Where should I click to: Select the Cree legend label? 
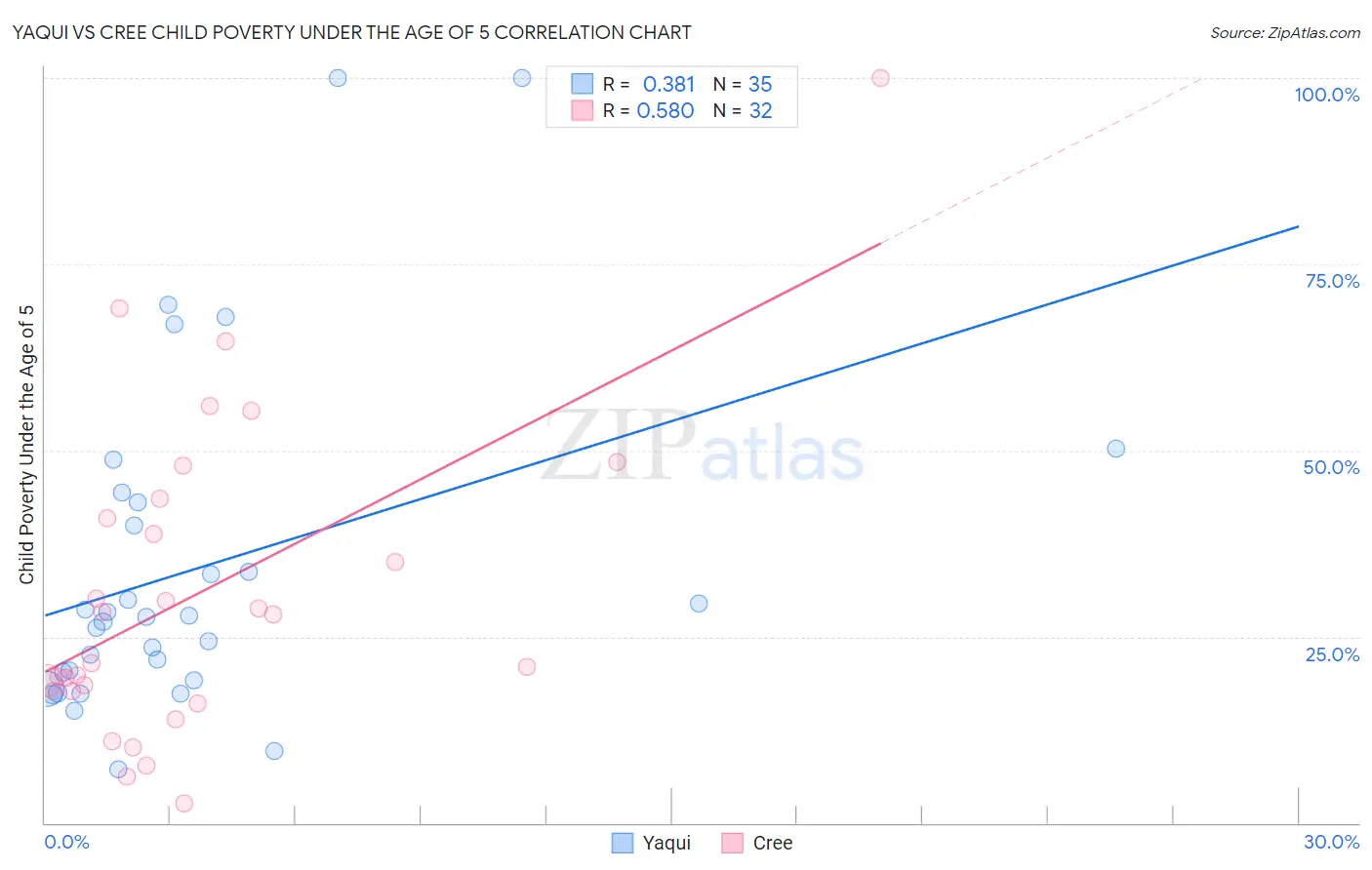773,843
